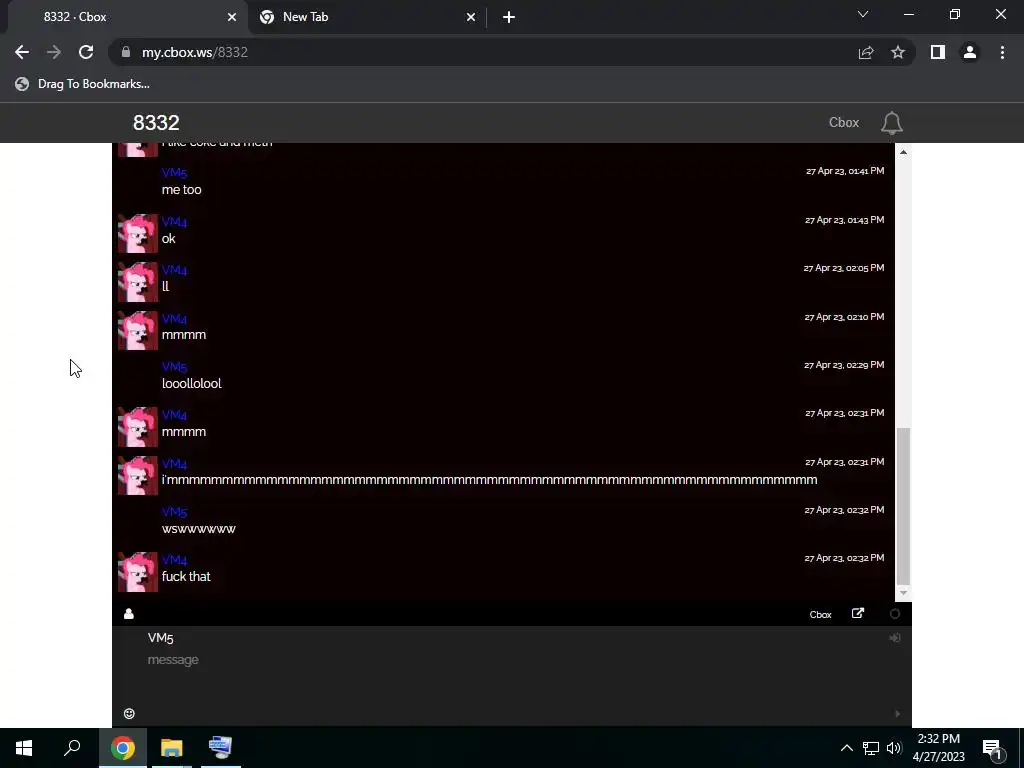The image size is (1024, 768).
Task: Click the address bar padlock icon
Action: click(126, 52)
